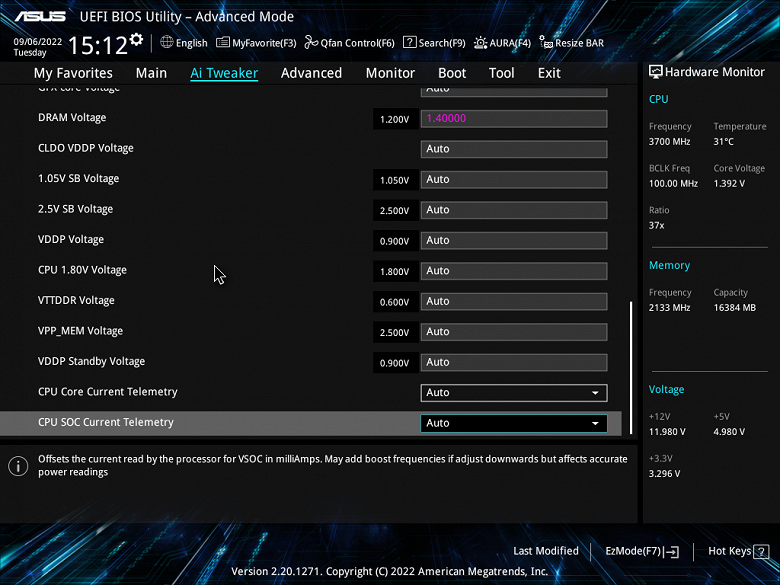Click the VPP_MEM Voltage Auto field
Viewport: 780px width, 585px height.
[514, 332]
